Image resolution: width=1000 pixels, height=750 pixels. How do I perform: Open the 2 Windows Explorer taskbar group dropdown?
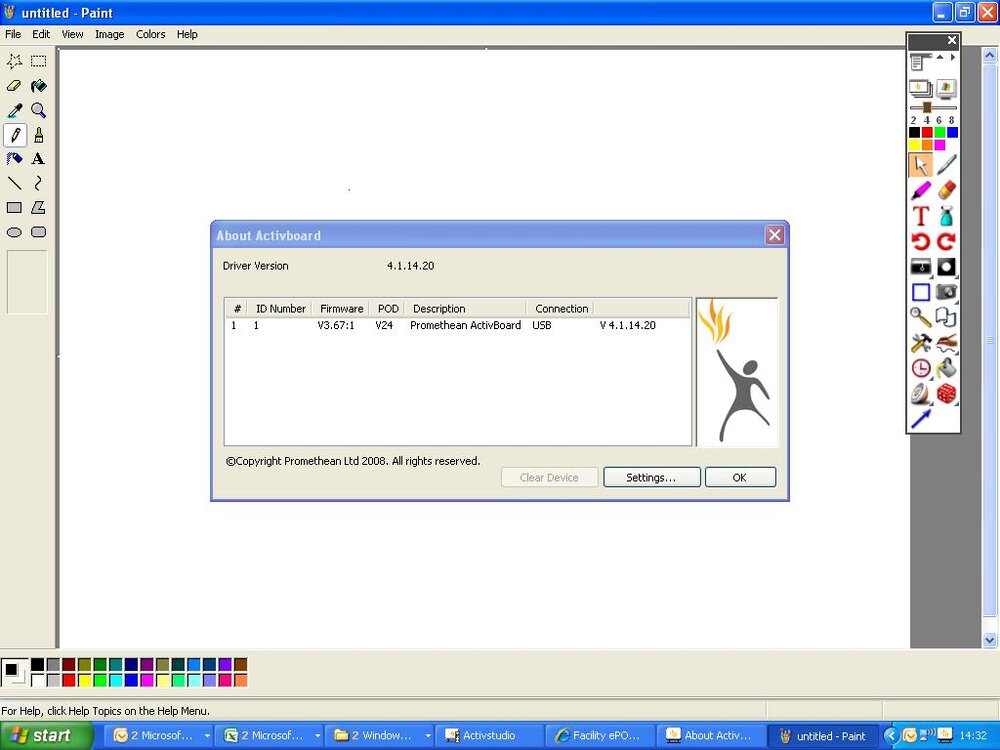[427, 735]
